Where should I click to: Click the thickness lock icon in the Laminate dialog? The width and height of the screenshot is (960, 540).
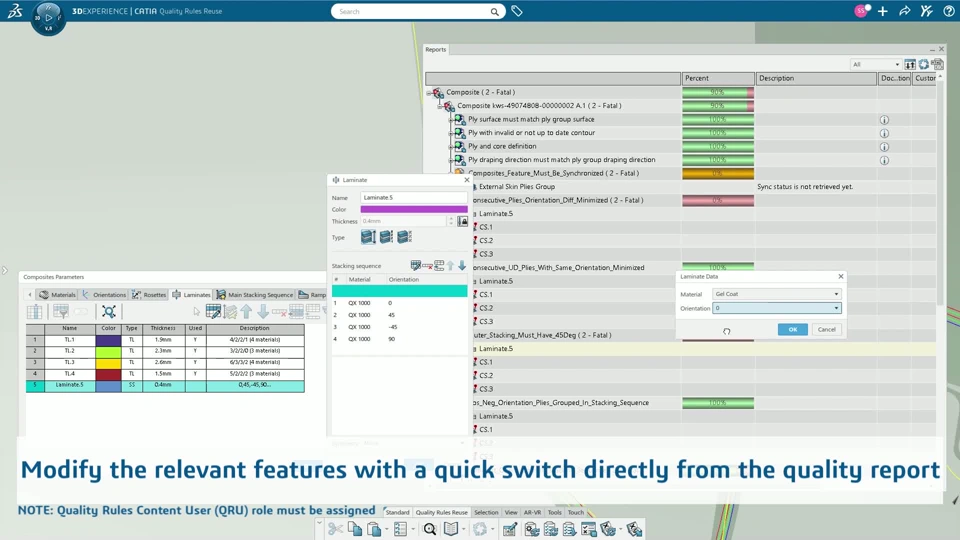tap(463, 221)
